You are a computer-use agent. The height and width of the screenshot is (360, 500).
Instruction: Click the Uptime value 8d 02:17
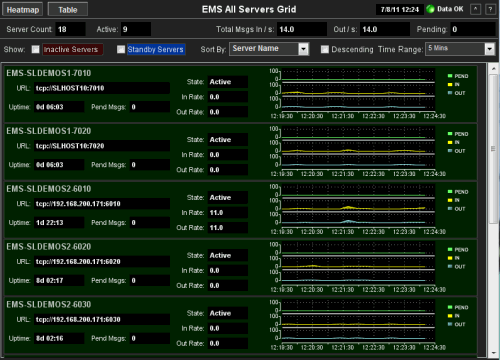[59, 280]
